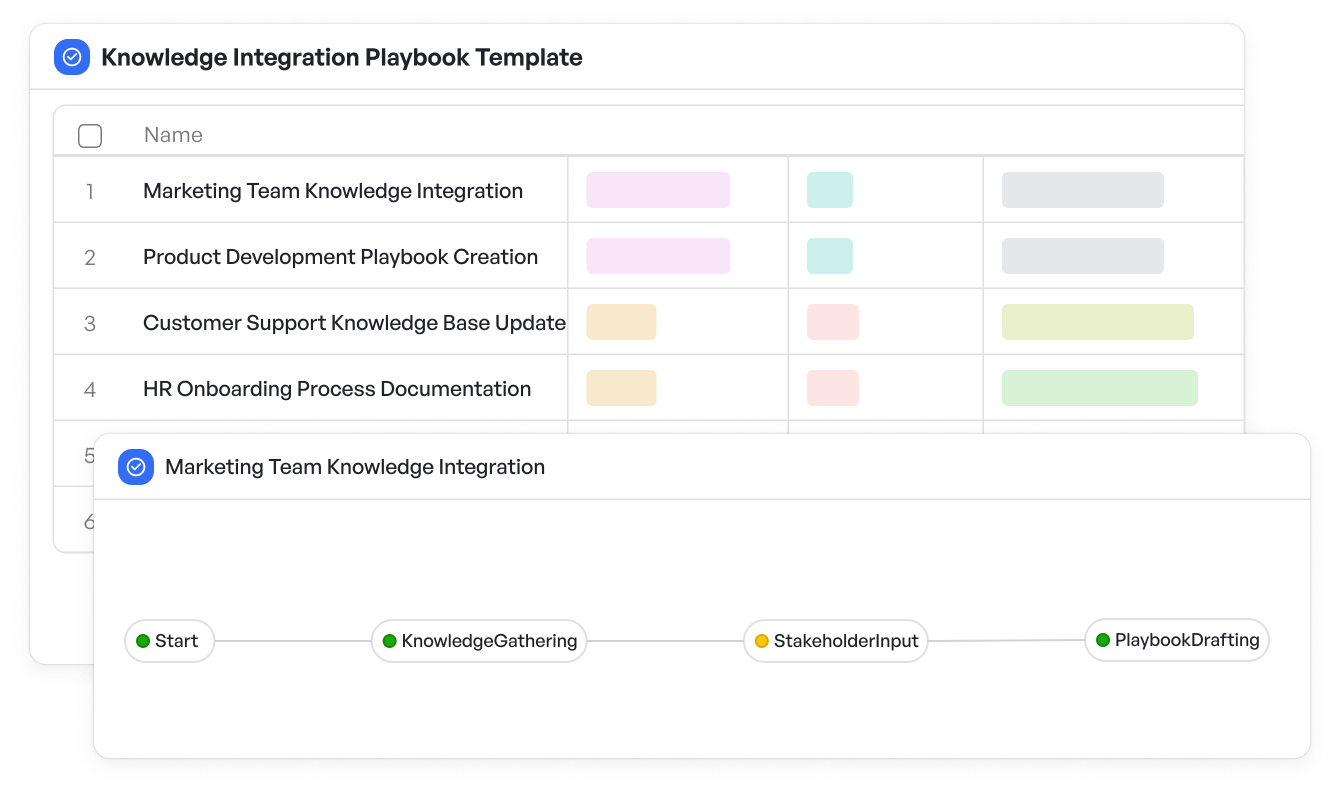Click the Name column header
Image resolution: width=1338 pixels, height=791 pixels.
(x=173, y=135)
